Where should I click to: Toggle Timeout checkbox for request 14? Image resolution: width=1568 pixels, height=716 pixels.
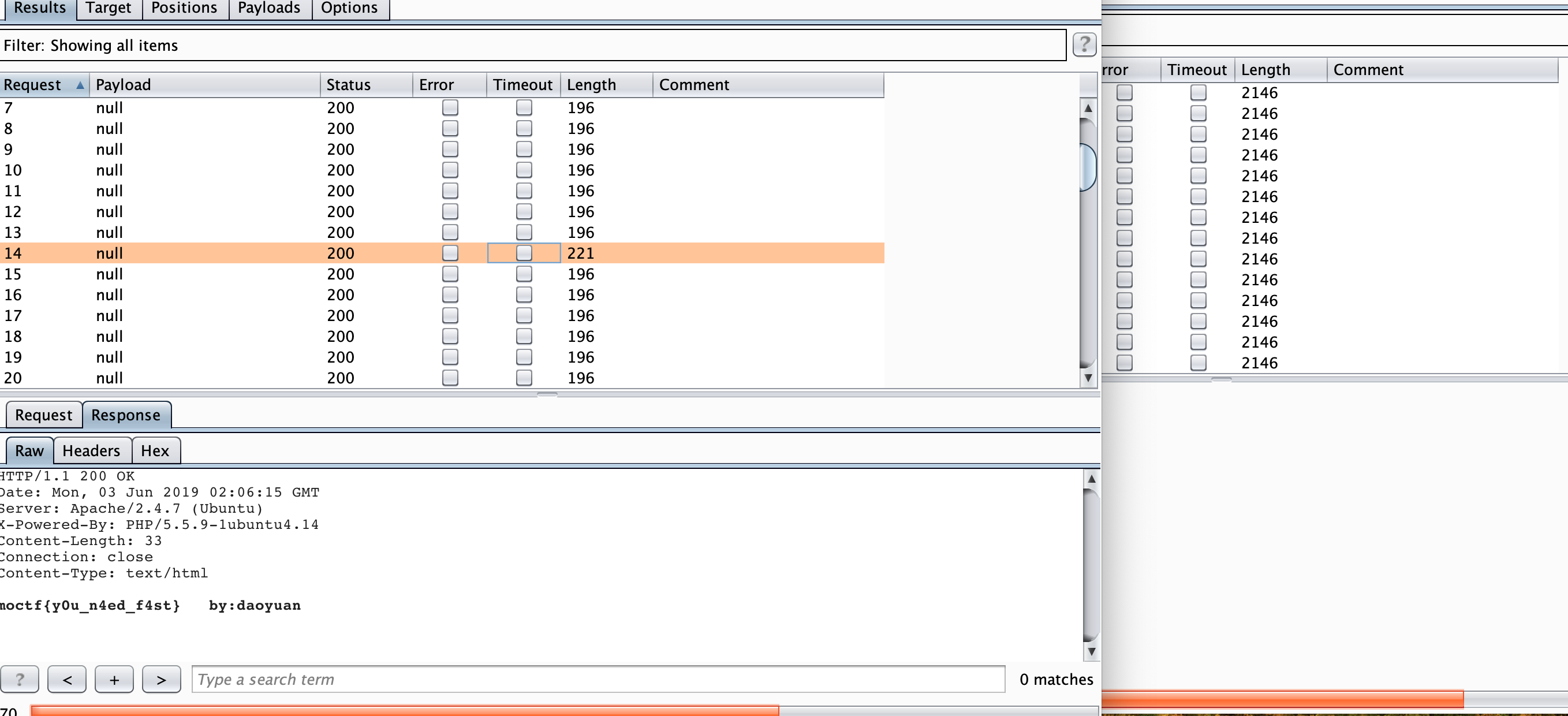pos(524,253)
